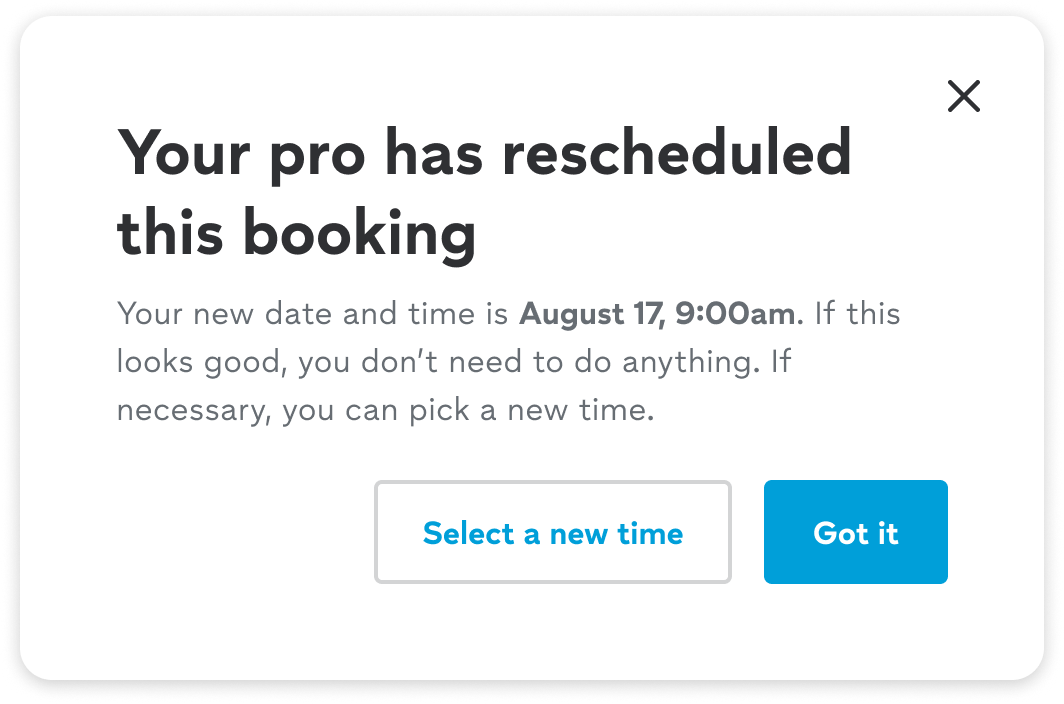Viewport: 1064px width, 704px height.
Task: Click Select a new time button
Action: pos(552,532)
